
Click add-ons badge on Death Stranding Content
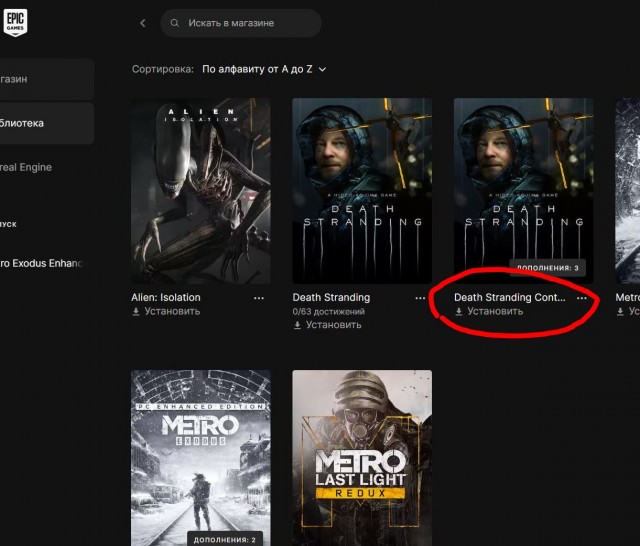(x=547, y=268)
